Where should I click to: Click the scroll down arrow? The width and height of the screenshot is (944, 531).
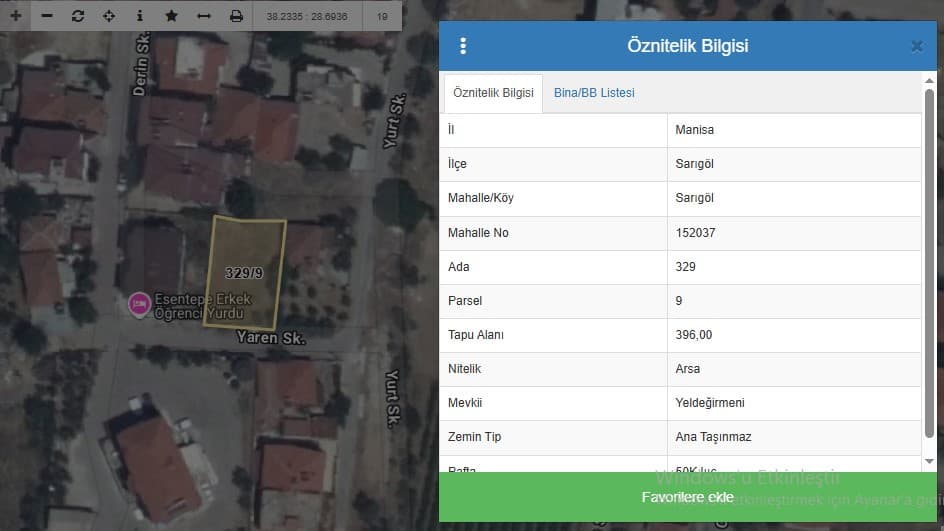929,462
